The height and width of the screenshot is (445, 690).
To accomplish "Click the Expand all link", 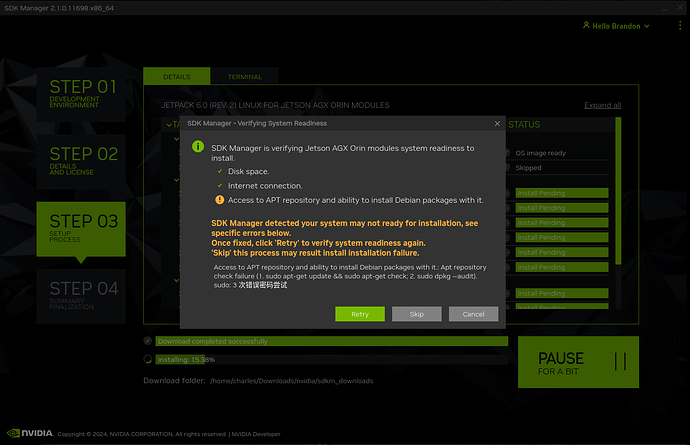I will (602, 105).
